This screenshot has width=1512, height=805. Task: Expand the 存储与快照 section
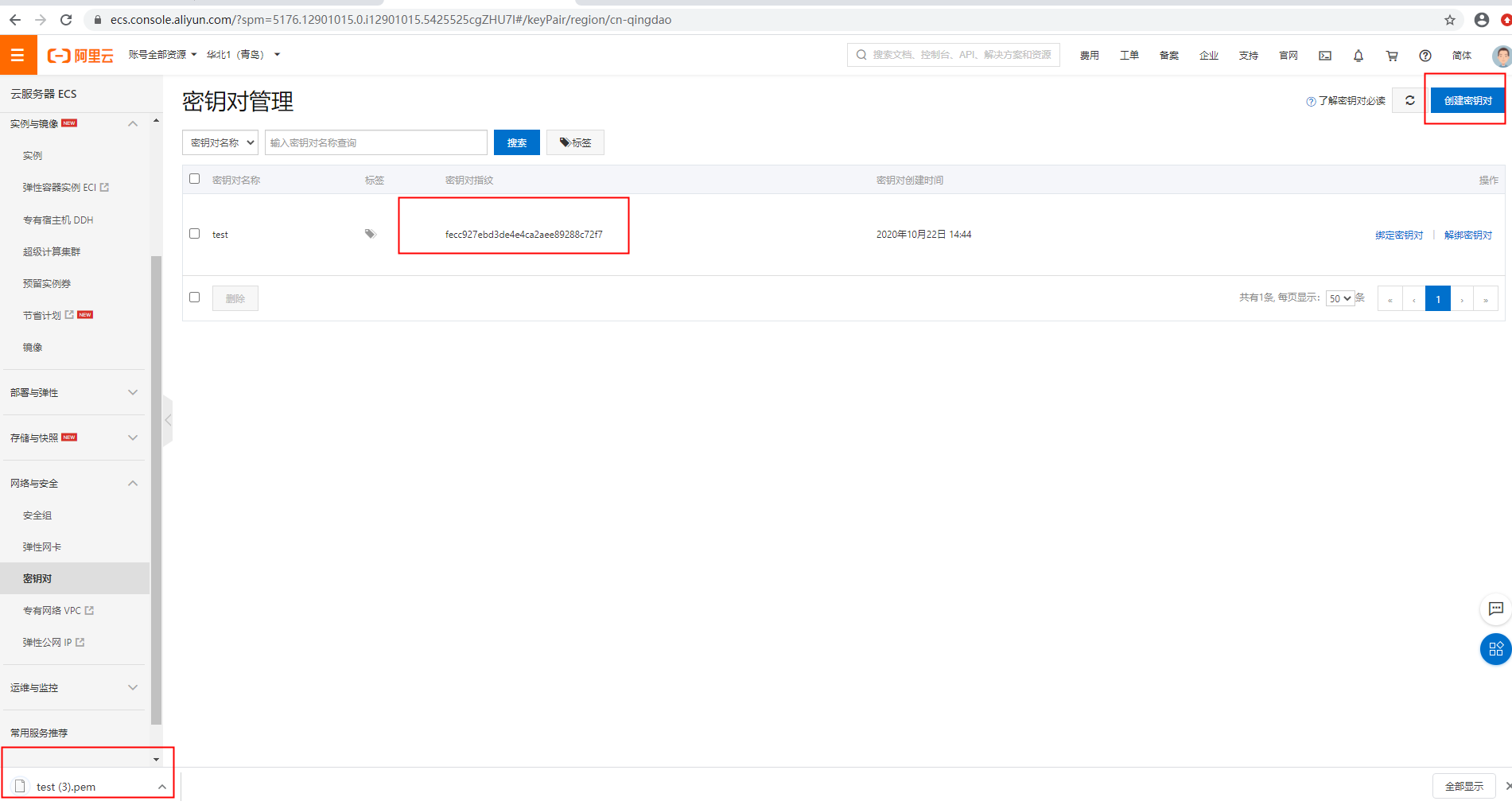click(133, 437)
